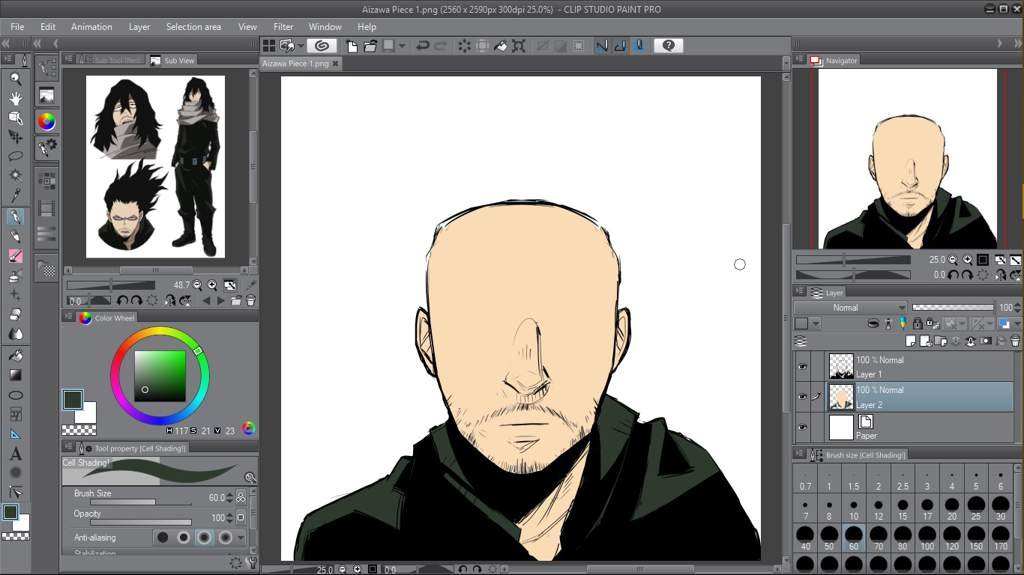Undo the last action
1024x575 pixels.
coord(423,46)
